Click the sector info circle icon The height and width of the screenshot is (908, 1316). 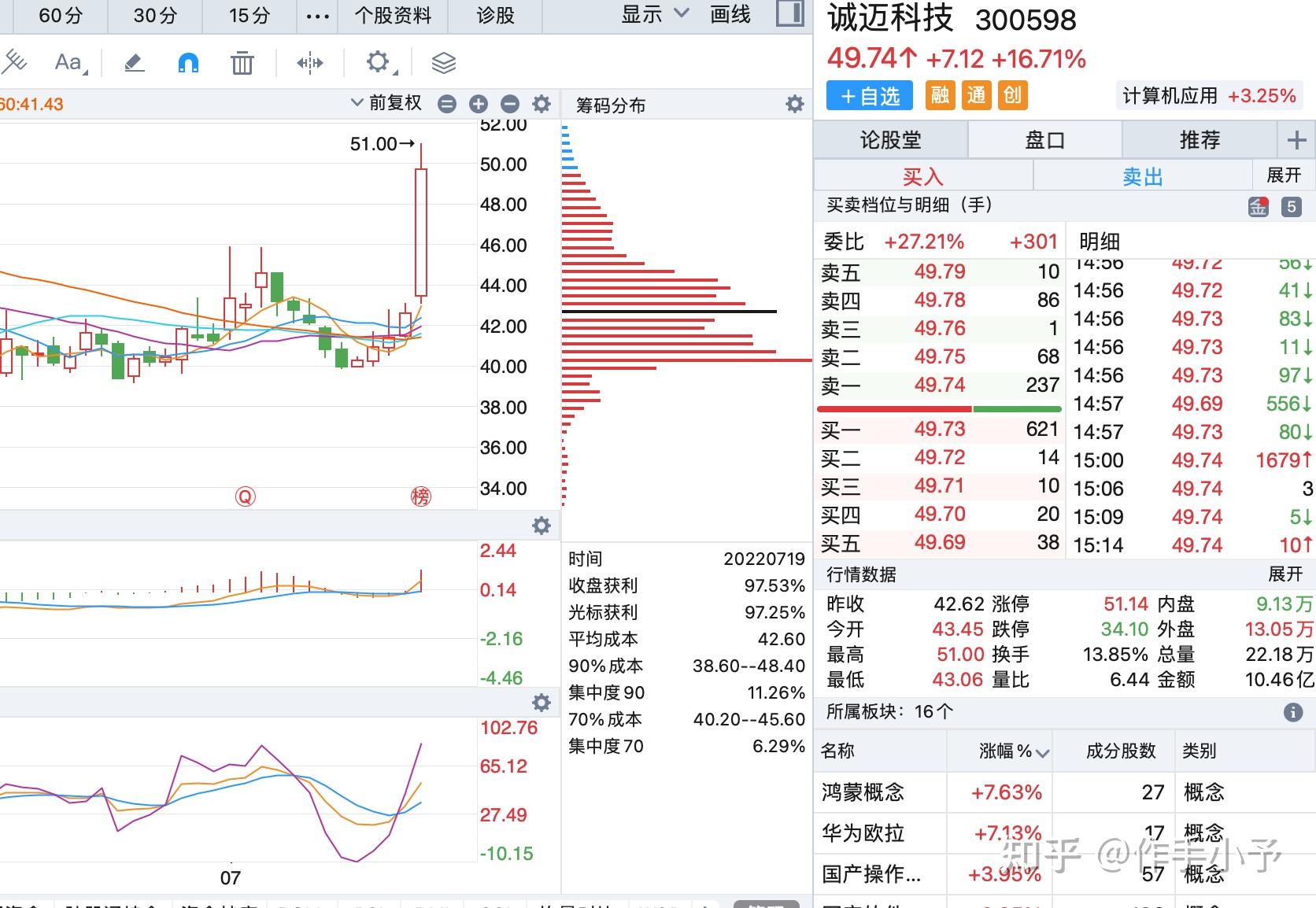(x=1293, y=712)
